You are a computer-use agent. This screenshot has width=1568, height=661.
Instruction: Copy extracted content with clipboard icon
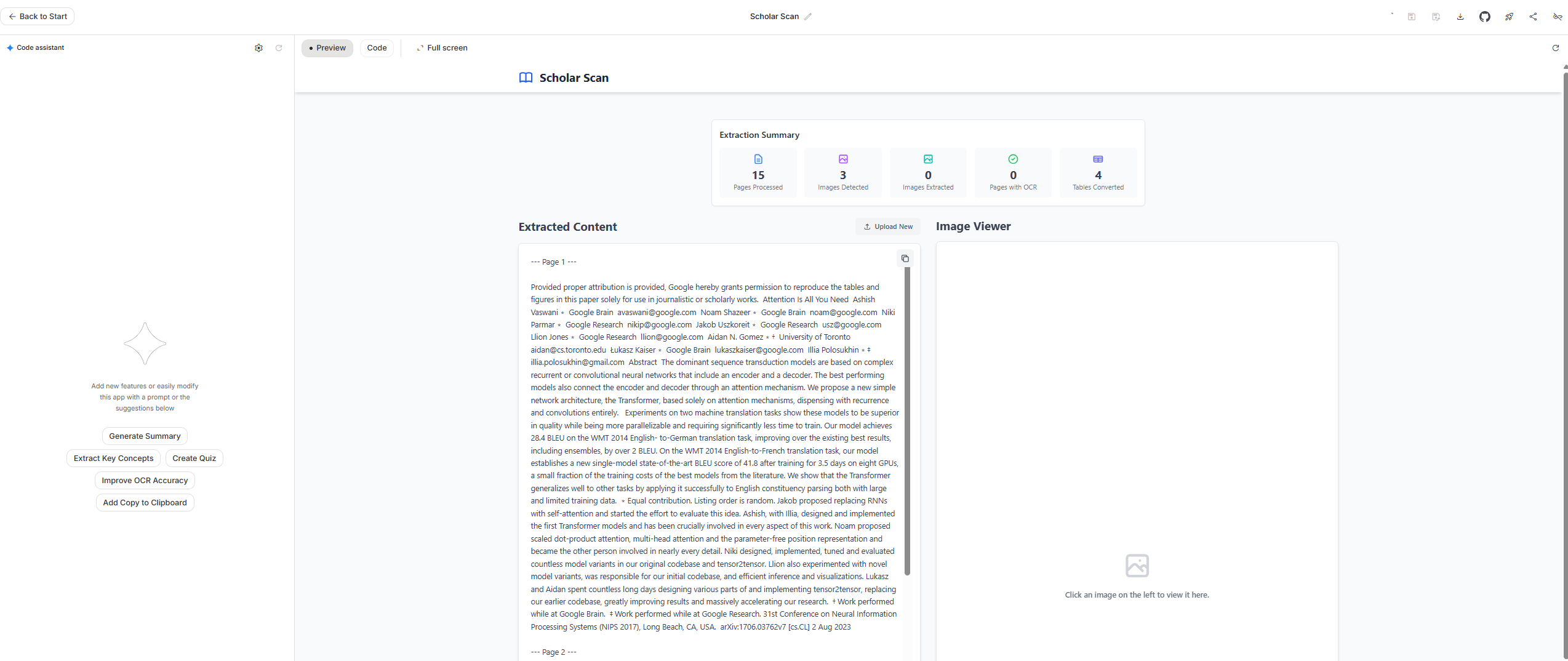pos(905,258)
